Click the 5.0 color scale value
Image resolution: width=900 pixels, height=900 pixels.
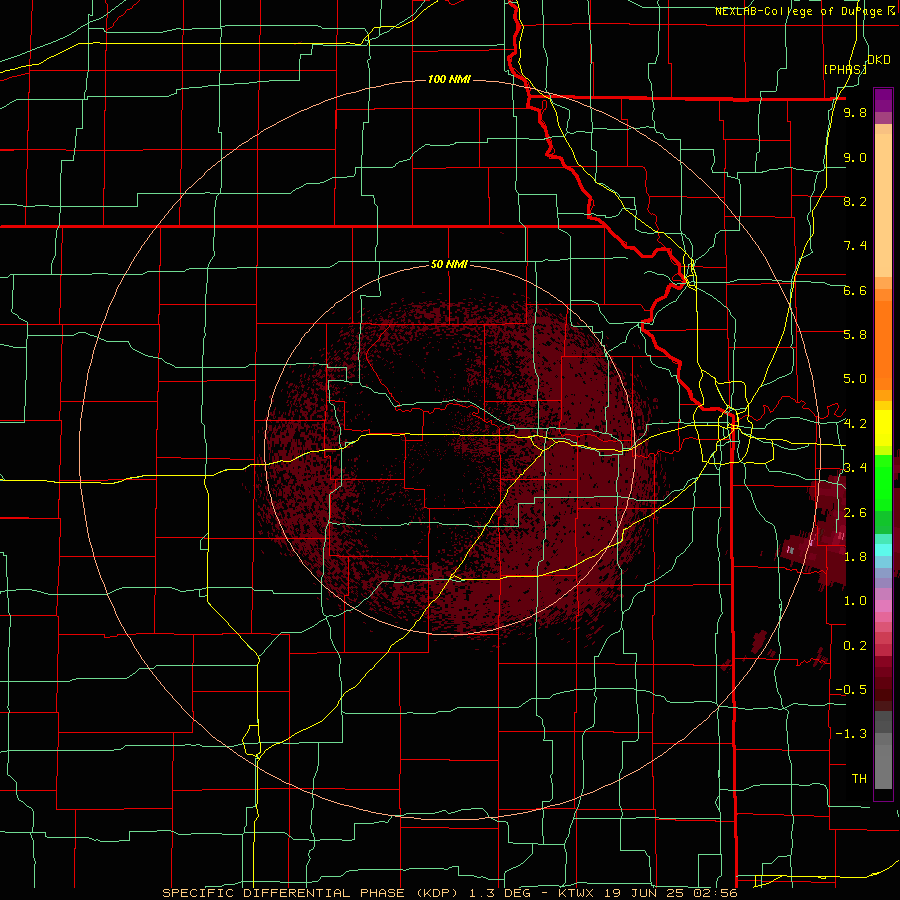click(x=855, y=379)
